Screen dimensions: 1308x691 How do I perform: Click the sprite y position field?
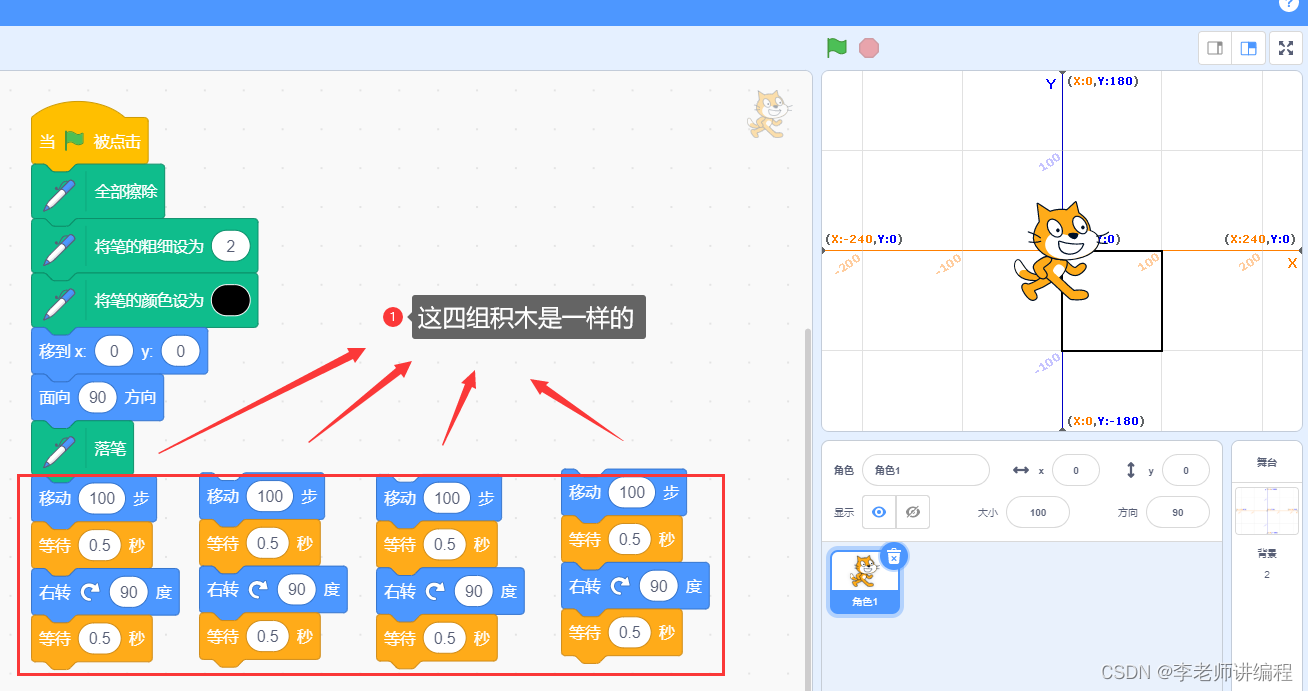[1185, 470]
